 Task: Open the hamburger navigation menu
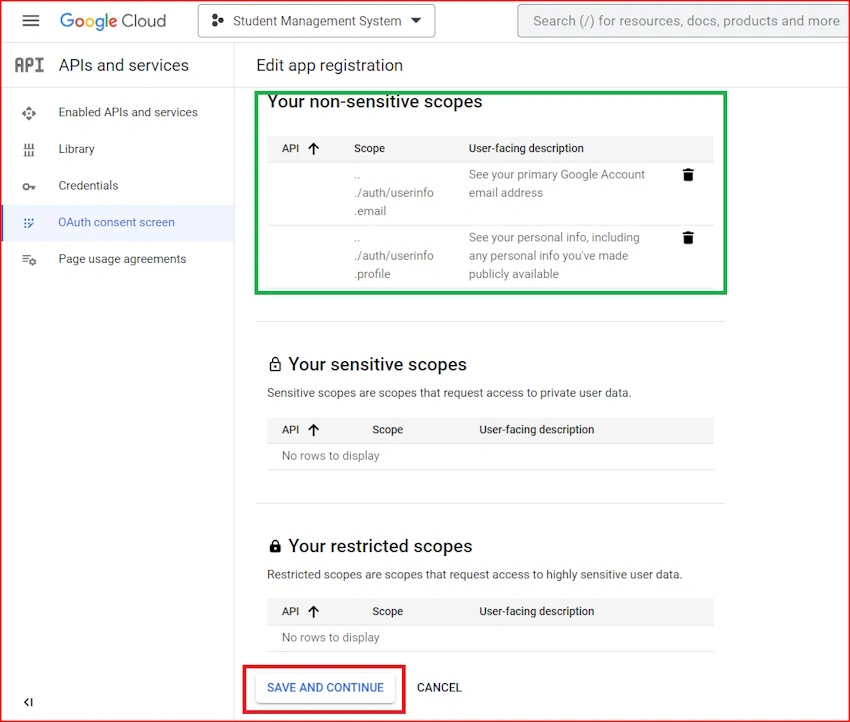tap(30, 21)
